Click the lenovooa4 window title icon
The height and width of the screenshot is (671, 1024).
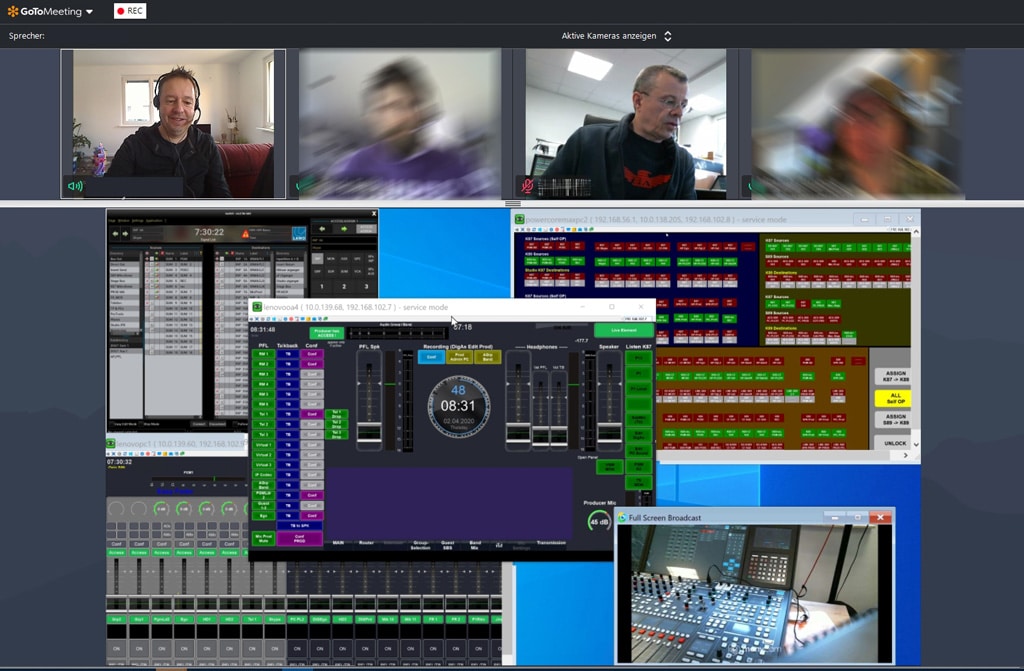click(257, 307)
